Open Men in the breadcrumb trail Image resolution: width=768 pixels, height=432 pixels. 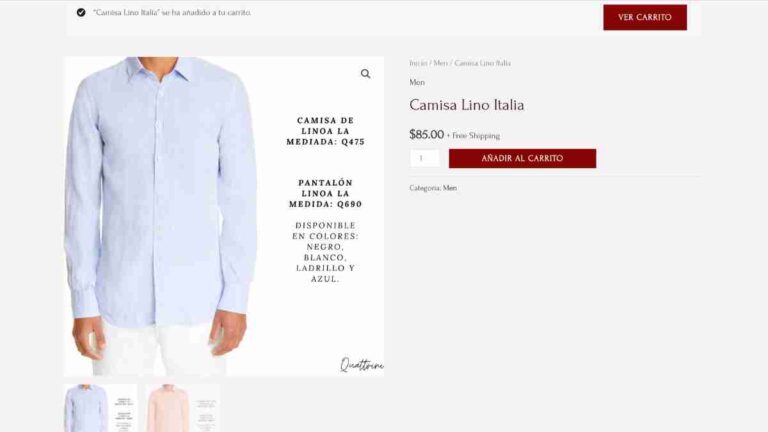440,63
